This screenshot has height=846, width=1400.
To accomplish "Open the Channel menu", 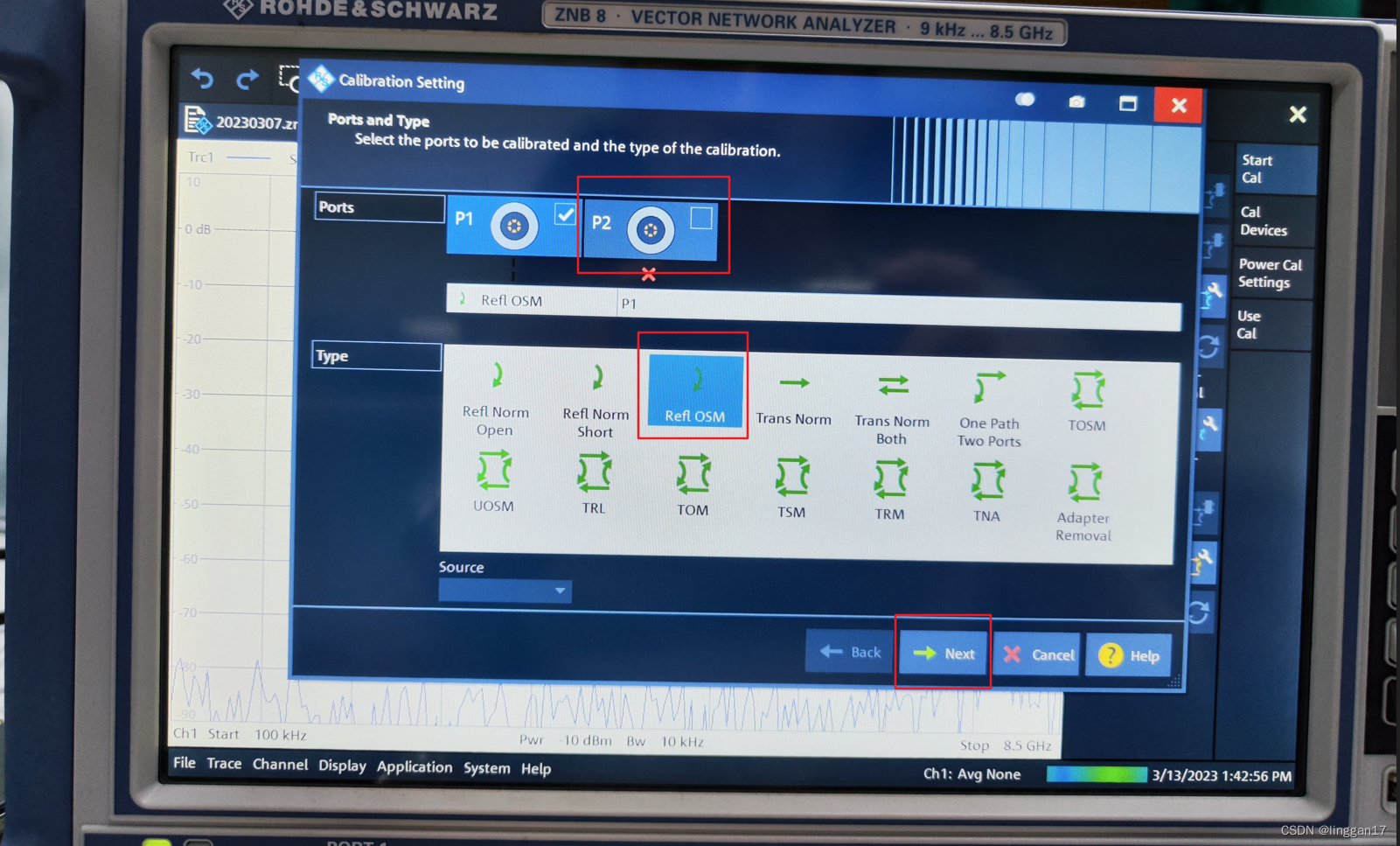I will [x=280, y=765].
